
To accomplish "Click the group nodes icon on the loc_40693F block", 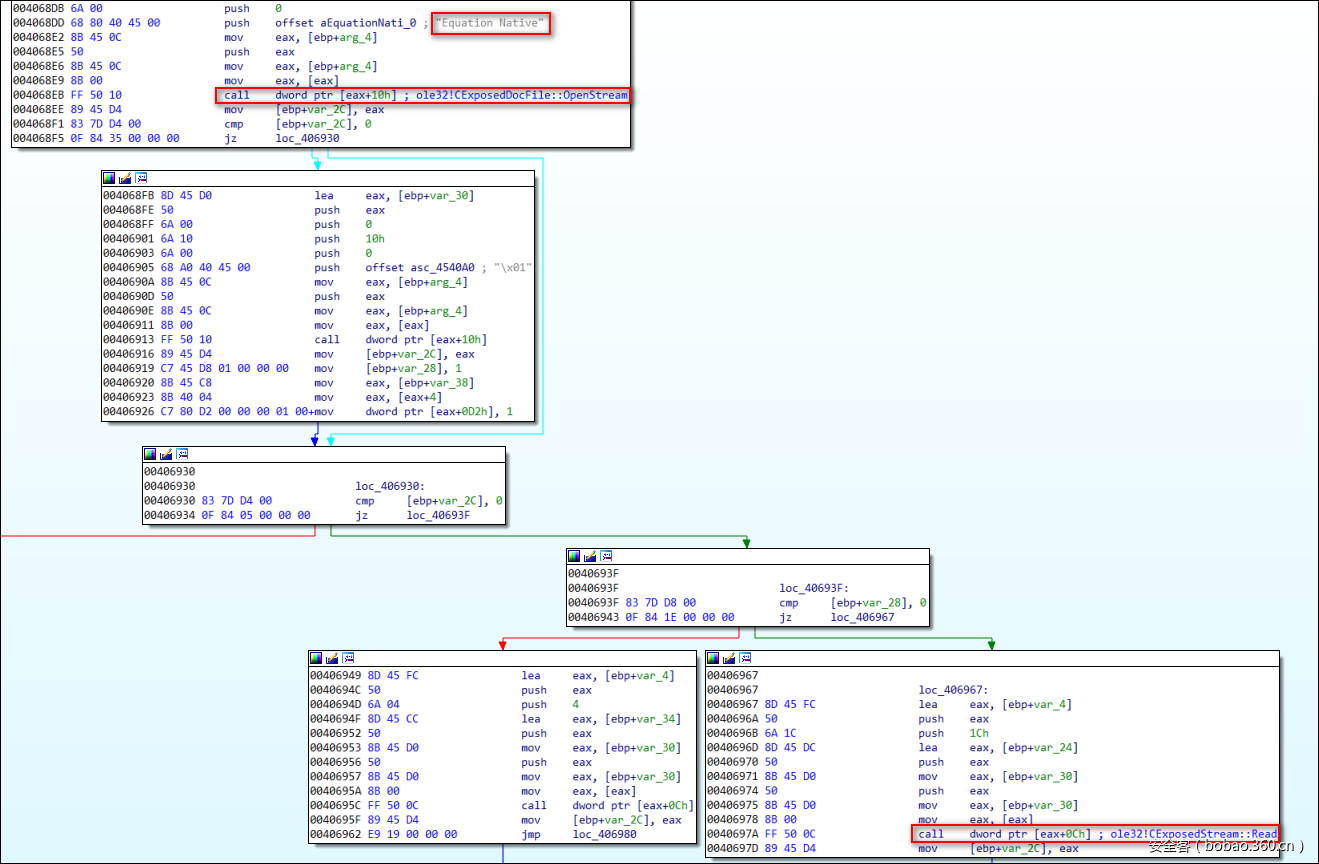I will [x=606, y=556].
